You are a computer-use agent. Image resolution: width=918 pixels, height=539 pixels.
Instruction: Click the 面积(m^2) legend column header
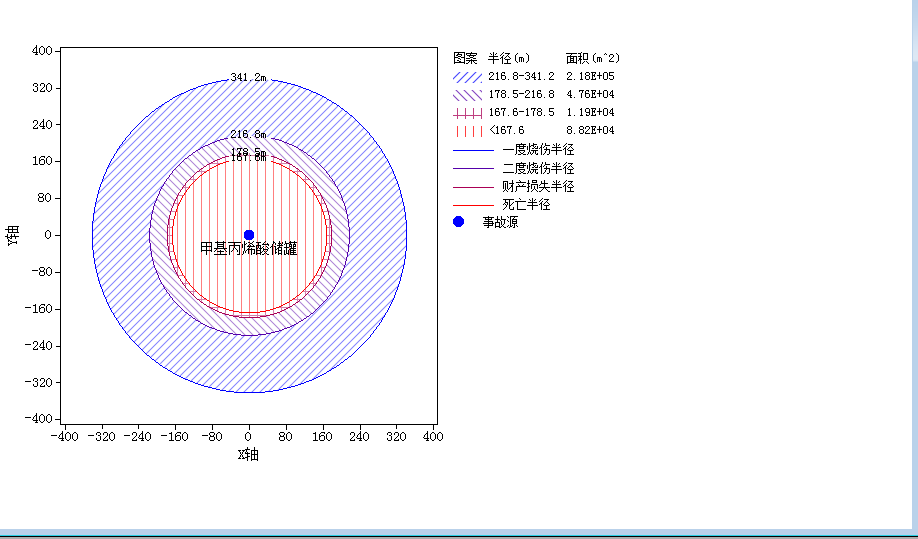pos(592,58)
